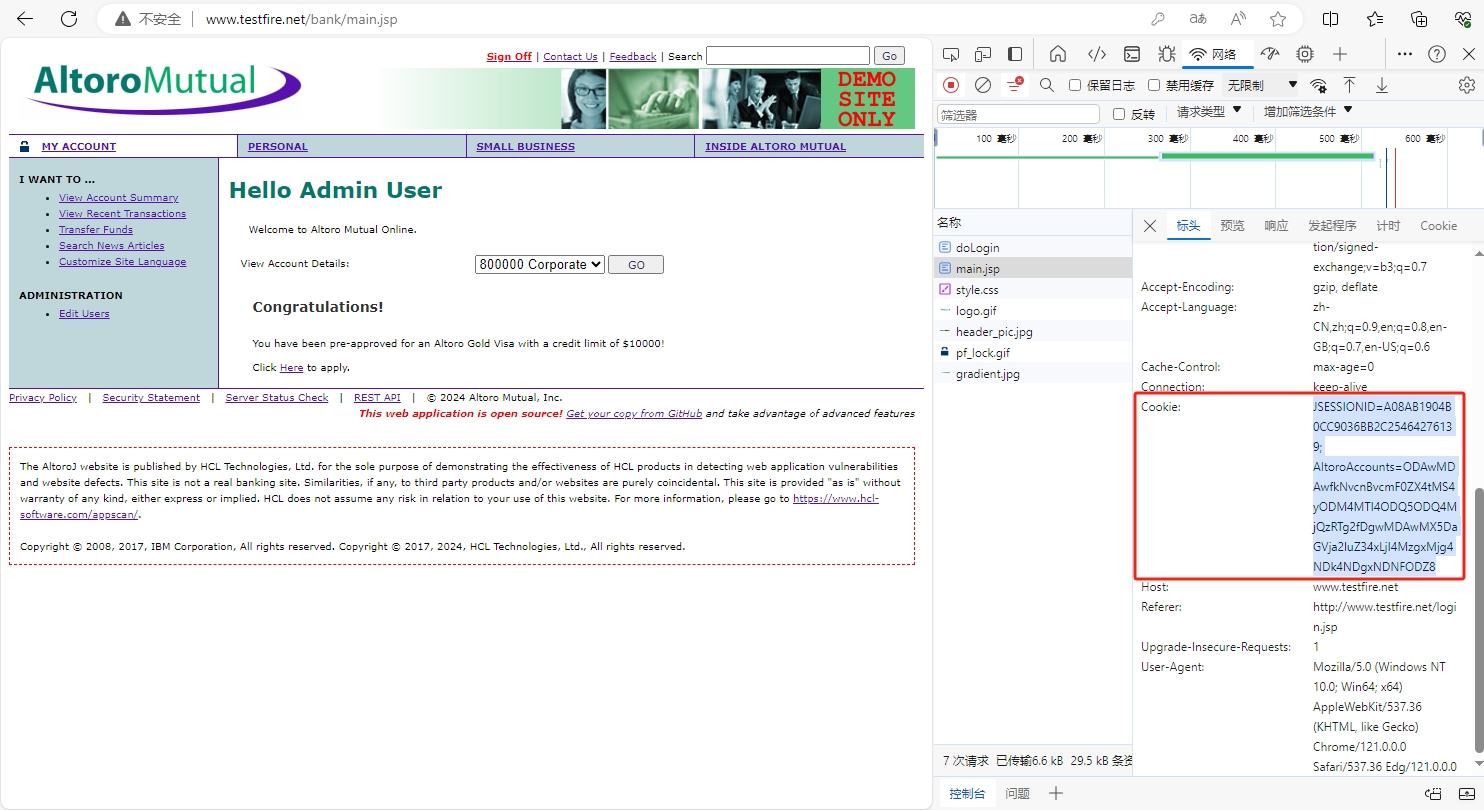
Task: Open the REST API footer link
Action: 377,398
